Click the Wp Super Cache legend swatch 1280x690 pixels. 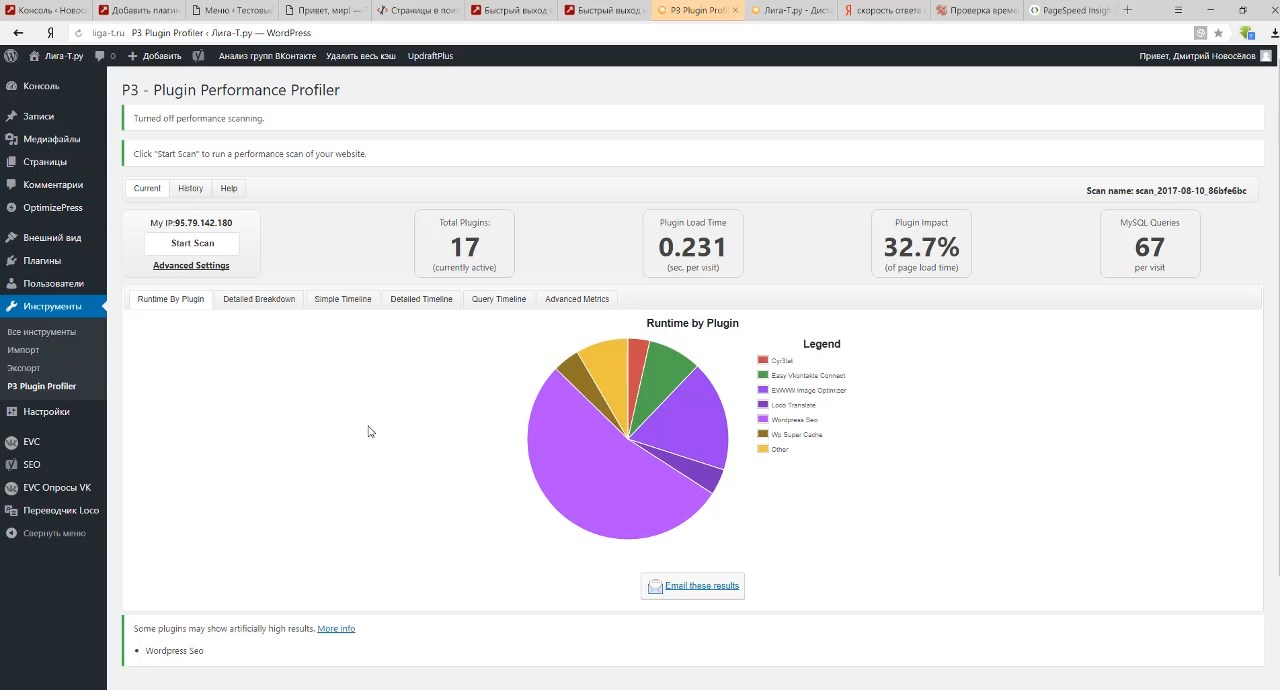coord(763,434)
